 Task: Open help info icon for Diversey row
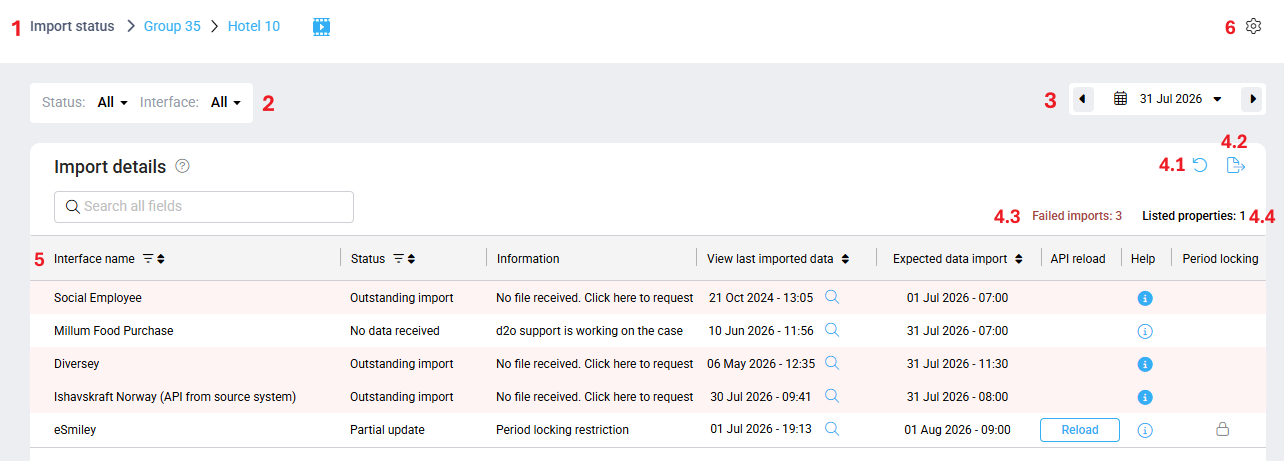pos(1146,364)
